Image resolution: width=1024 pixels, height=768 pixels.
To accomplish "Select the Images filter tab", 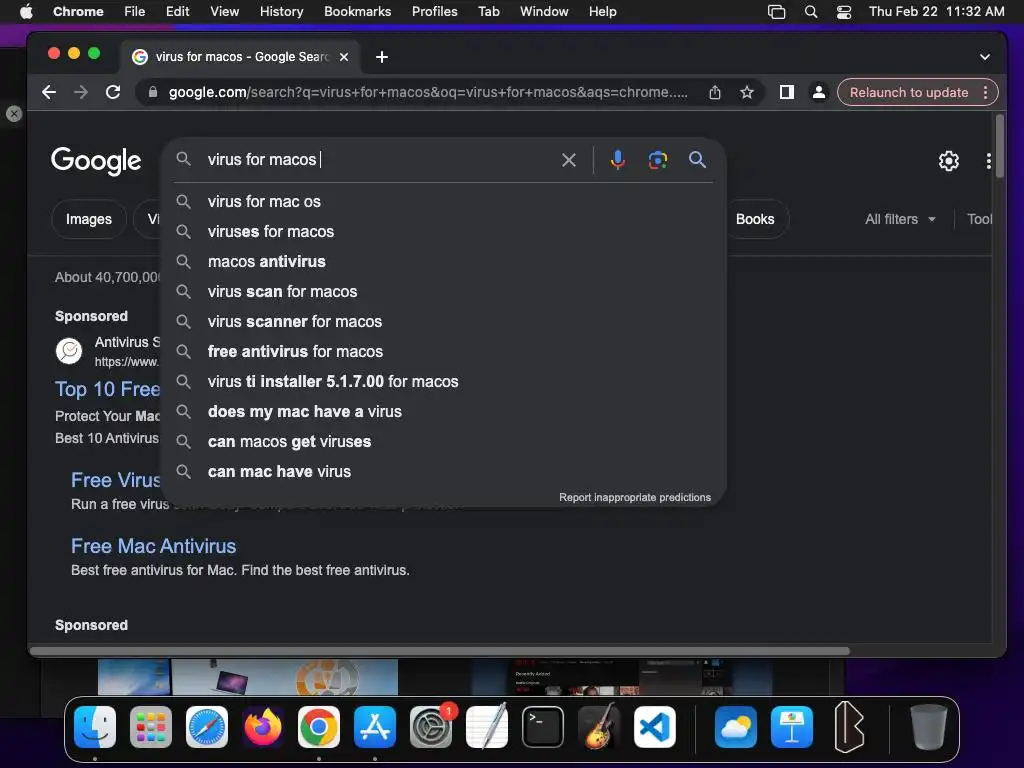I will coord(89,219).
